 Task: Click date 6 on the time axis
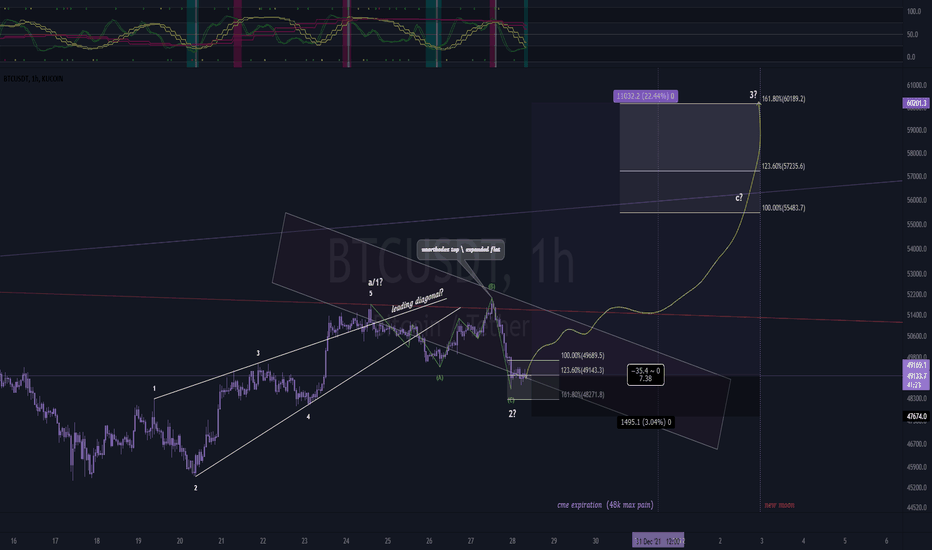[x=886, y=541]
